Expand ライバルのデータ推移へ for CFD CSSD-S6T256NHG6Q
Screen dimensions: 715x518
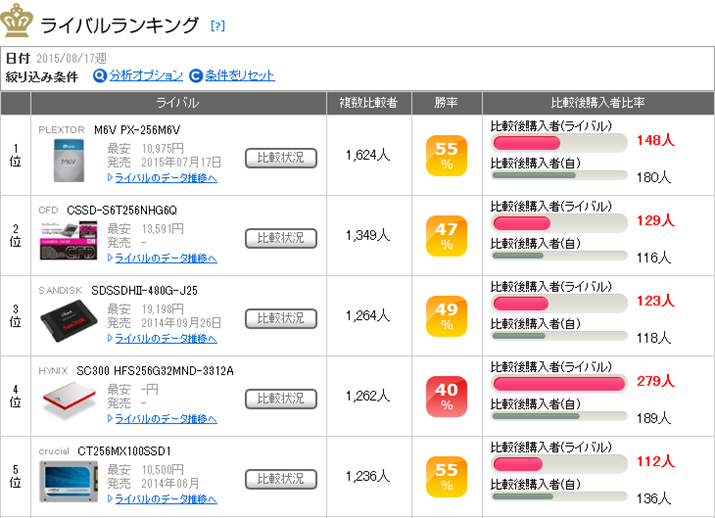point(162,258)
